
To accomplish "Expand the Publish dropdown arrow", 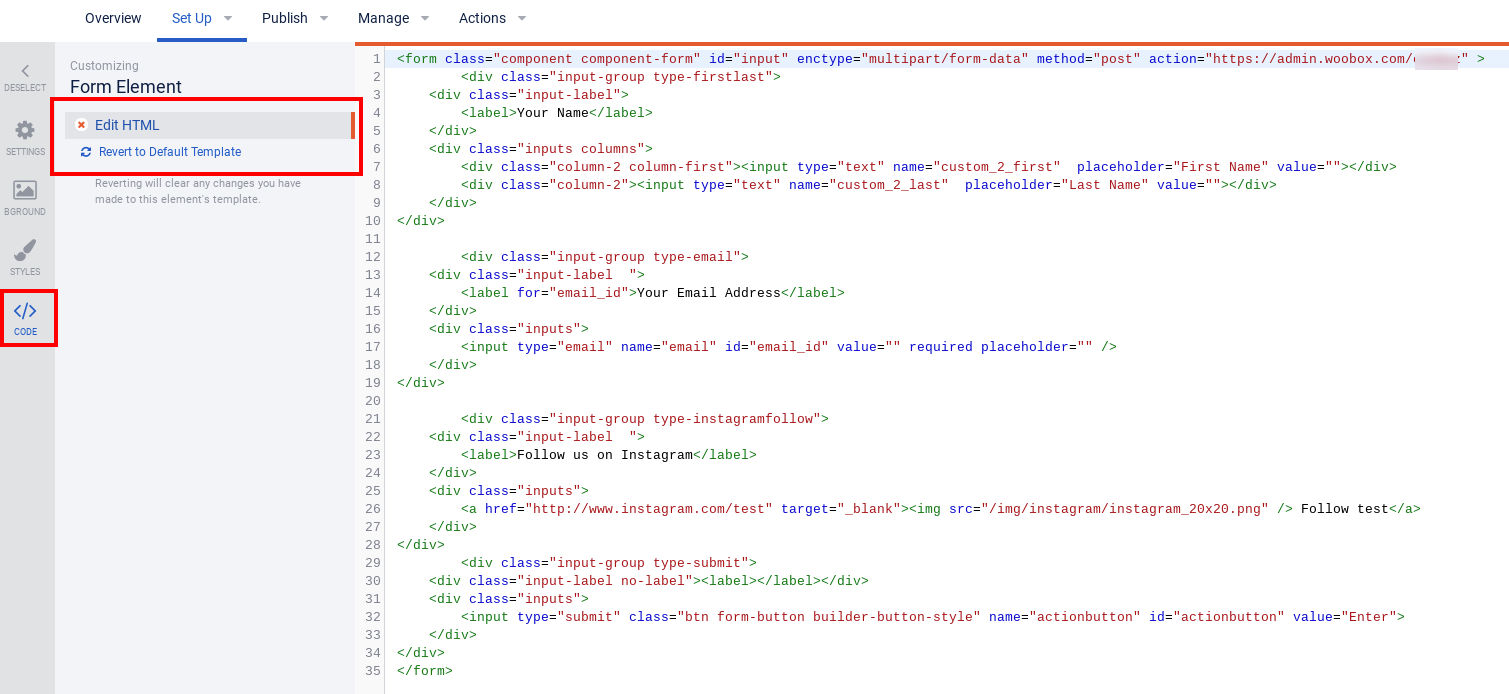I will click(324, 19).
